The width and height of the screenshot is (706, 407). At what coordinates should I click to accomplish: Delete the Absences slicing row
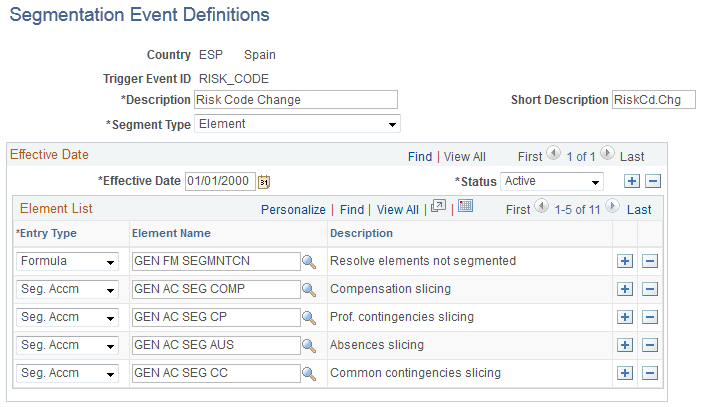coord(649,345)
